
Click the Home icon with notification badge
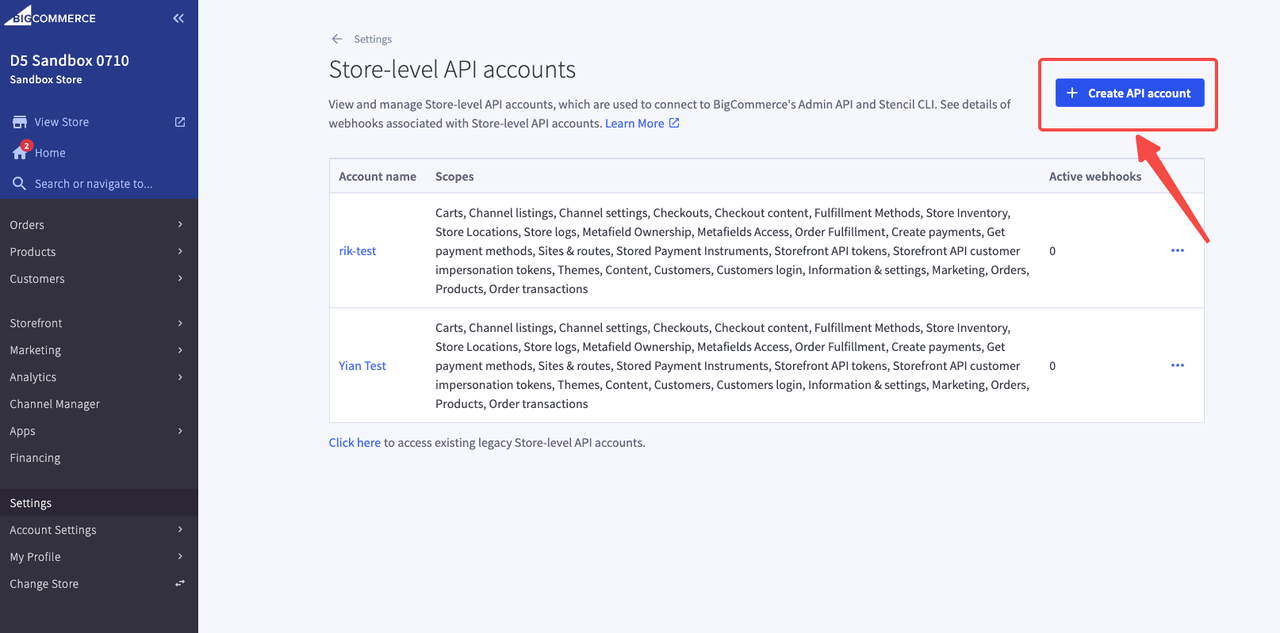click(x=20, y=152)
